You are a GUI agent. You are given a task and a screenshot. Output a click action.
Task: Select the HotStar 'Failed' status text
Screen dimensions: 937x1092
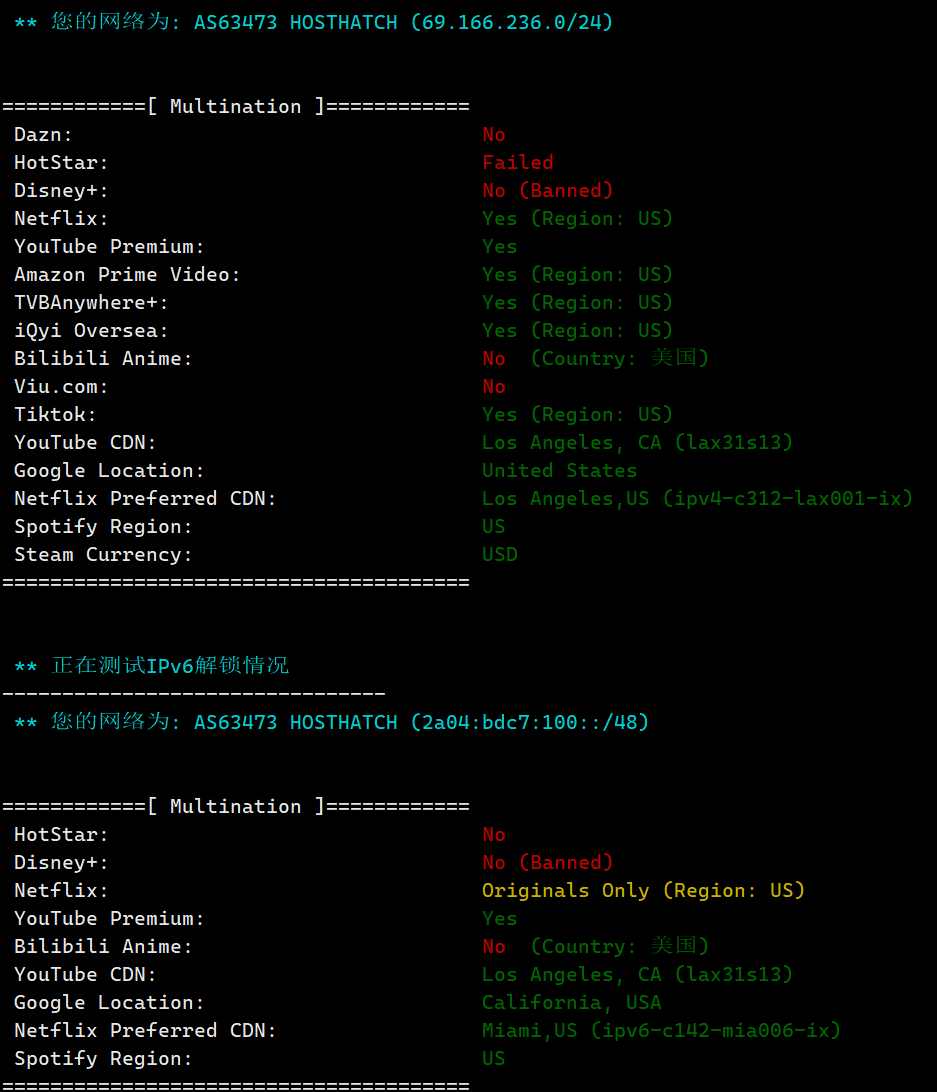518,162
